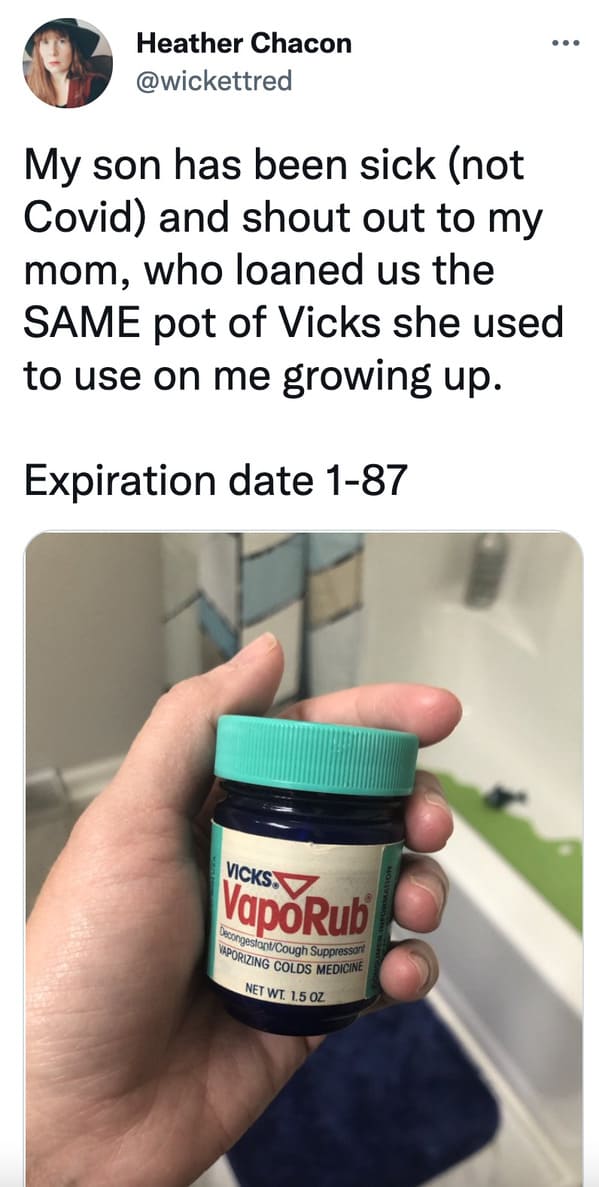Open the attached Vicks jar photo
This screenshot has height=1187, width=599.
pos(304,859)
